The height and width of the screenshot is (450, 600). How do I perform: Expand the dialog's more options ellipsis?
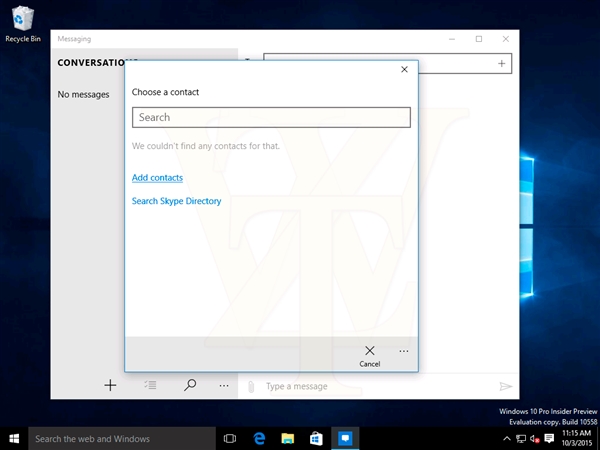(x=404, y=351)
